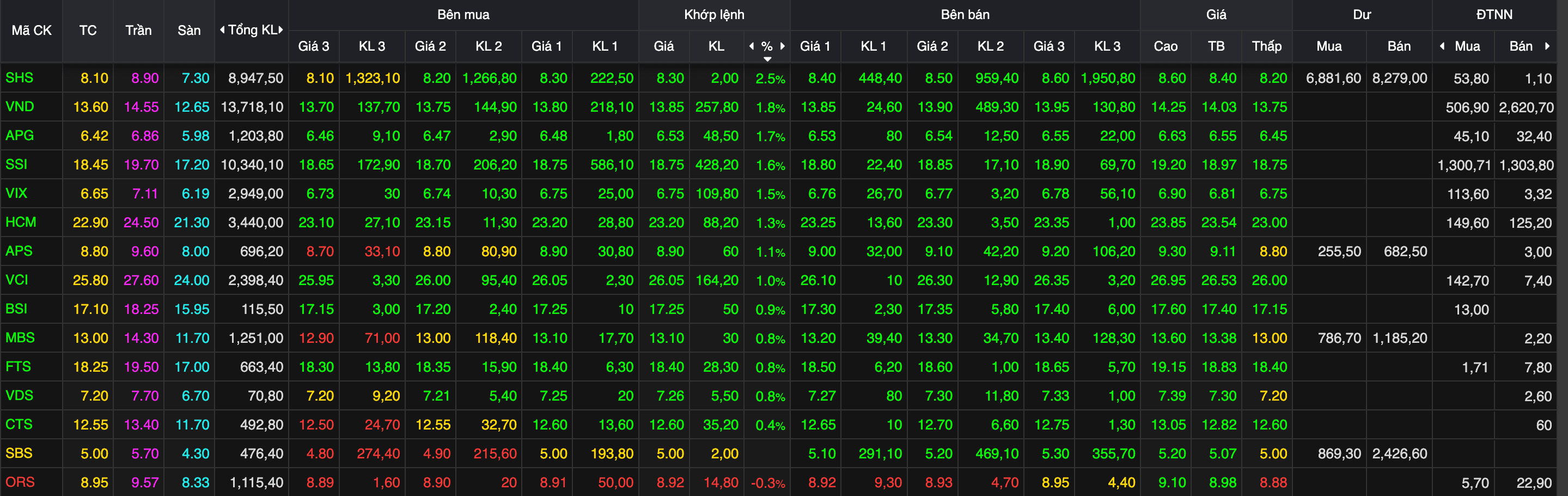Click the Tổng KL column header label
Image resolution: width=1568 pixels, height=496 pixels.
252,30
